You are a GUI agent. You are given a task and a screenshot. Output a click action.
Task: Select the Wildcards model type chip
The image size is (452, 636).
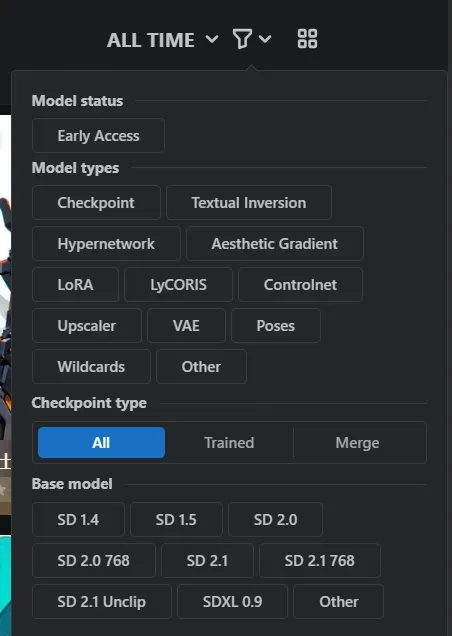point(91,367)
